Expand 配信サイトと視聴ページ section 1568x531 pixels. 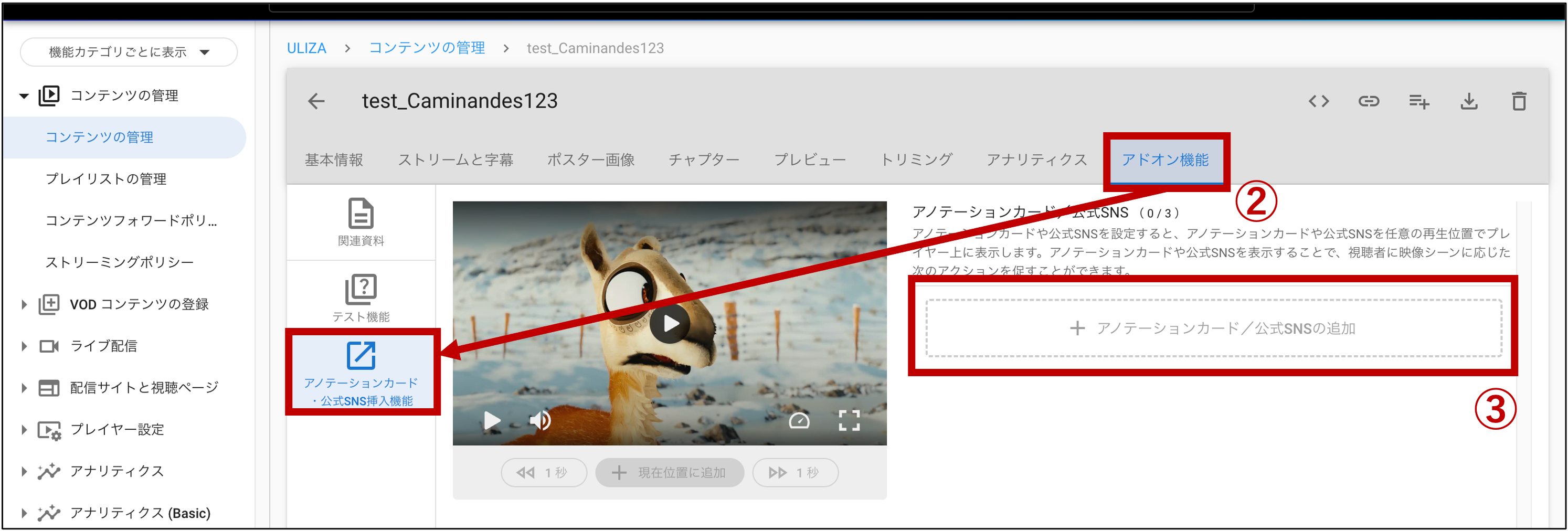point(24,388)
